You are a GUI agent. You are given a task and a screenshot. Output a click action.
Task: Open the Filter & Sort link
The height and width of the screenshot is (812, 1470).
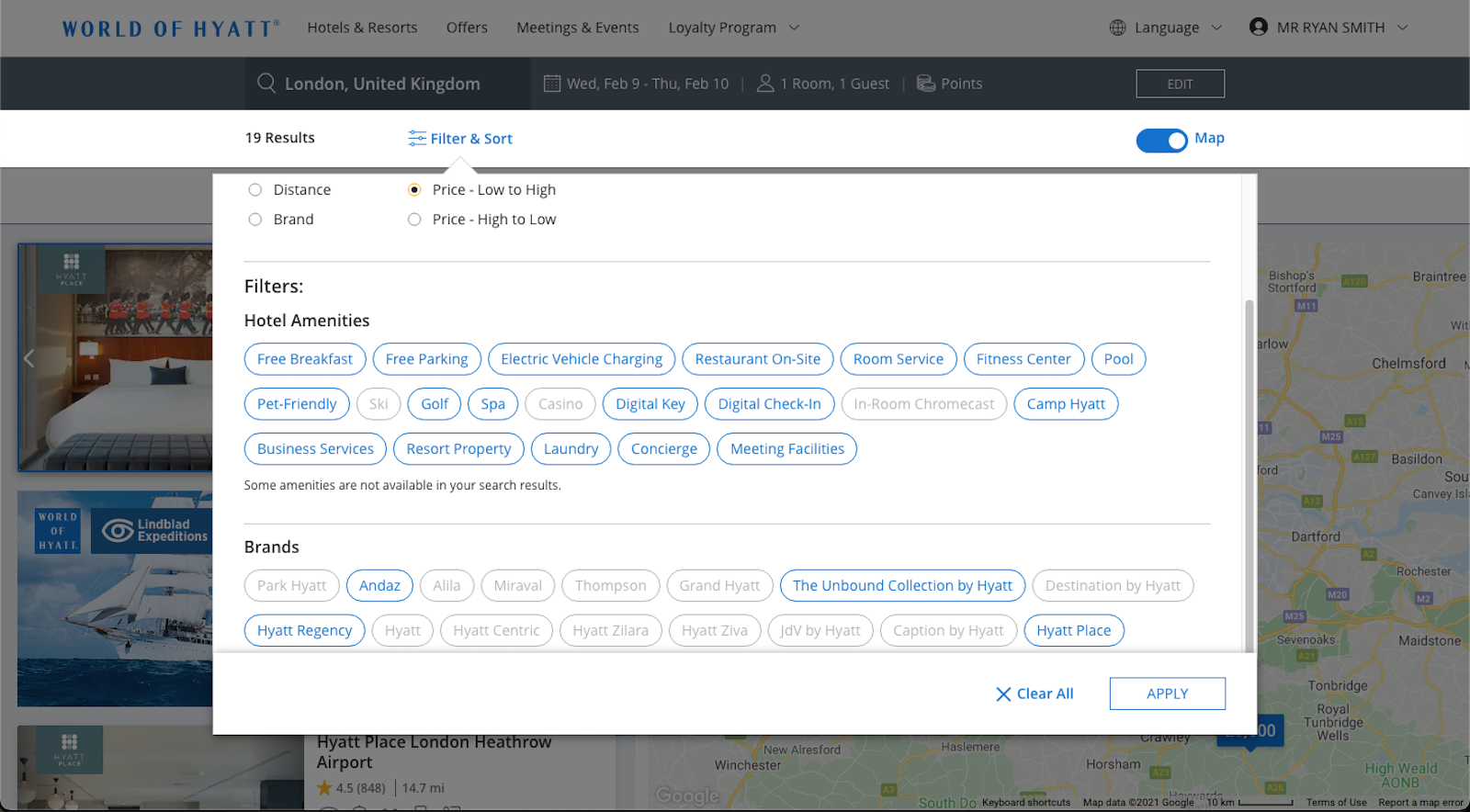(471, 139)
